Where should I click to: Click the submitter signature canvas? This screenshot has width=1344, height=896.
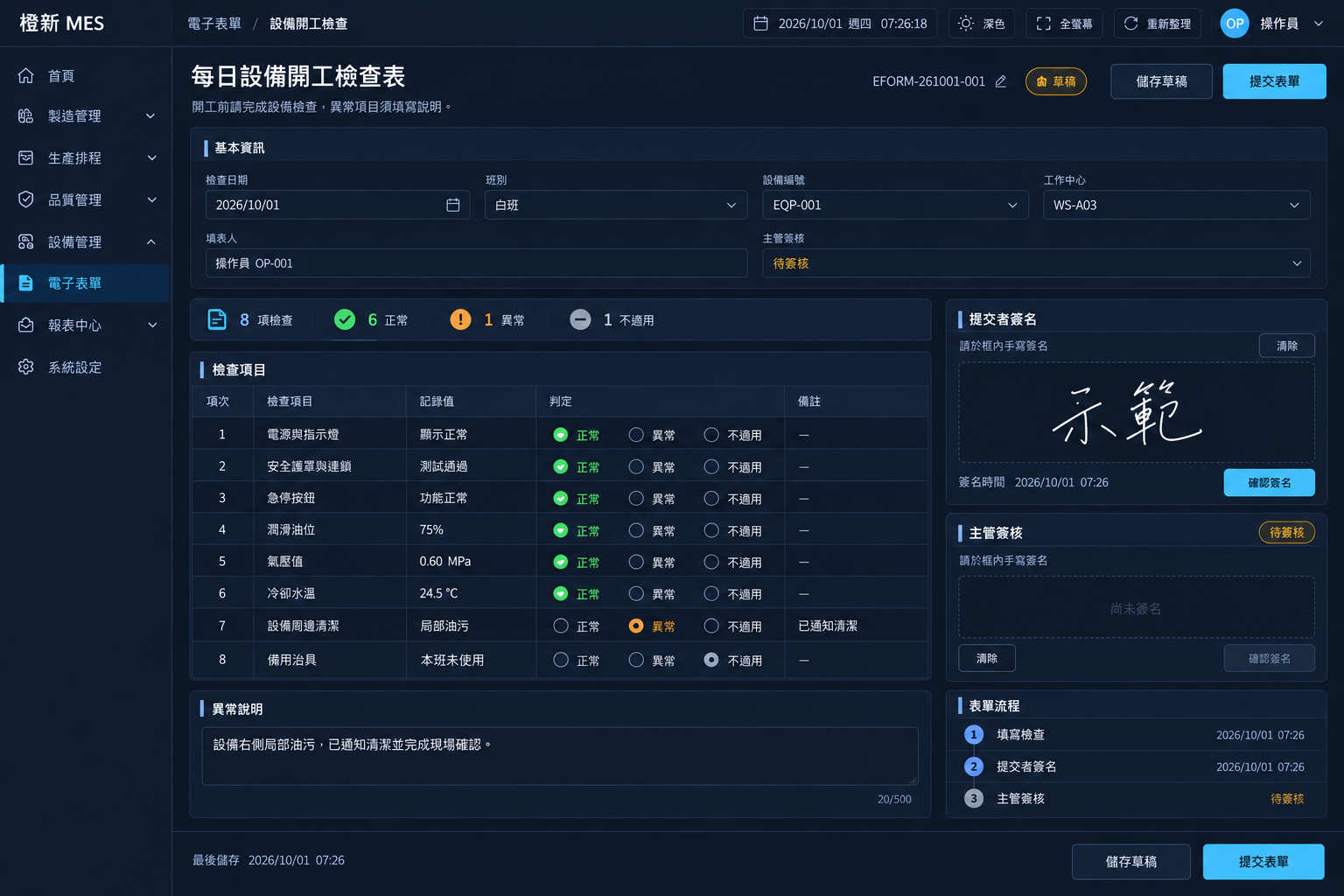(x=1137, y=412)
